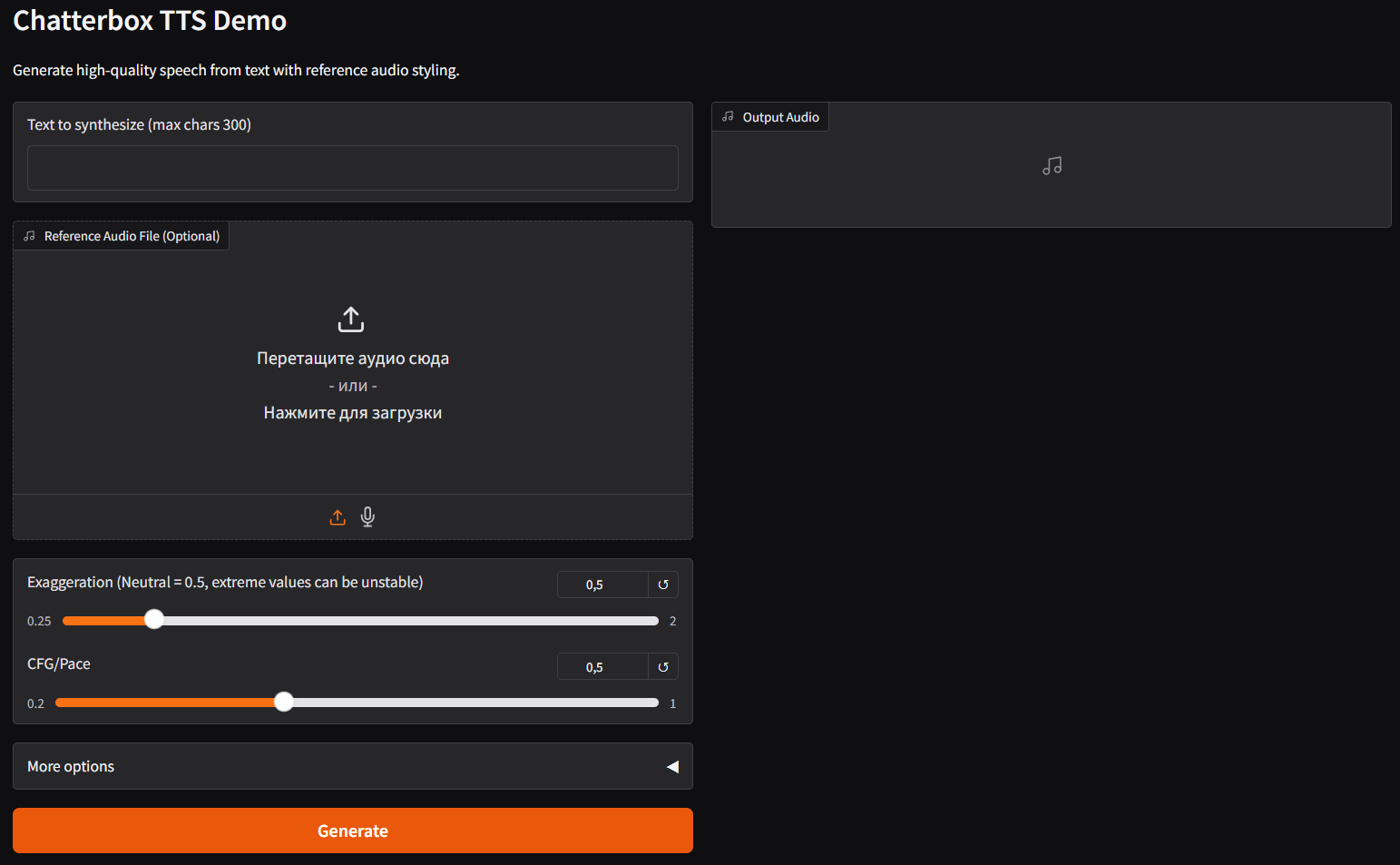Click the CFG/Pace number input box

tap(602, 667)
